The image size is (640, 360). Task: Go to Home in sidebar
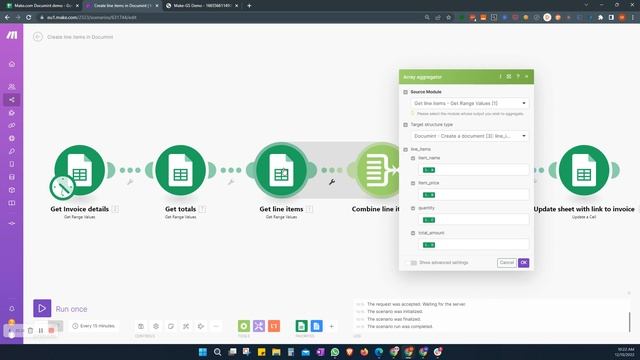12,64
